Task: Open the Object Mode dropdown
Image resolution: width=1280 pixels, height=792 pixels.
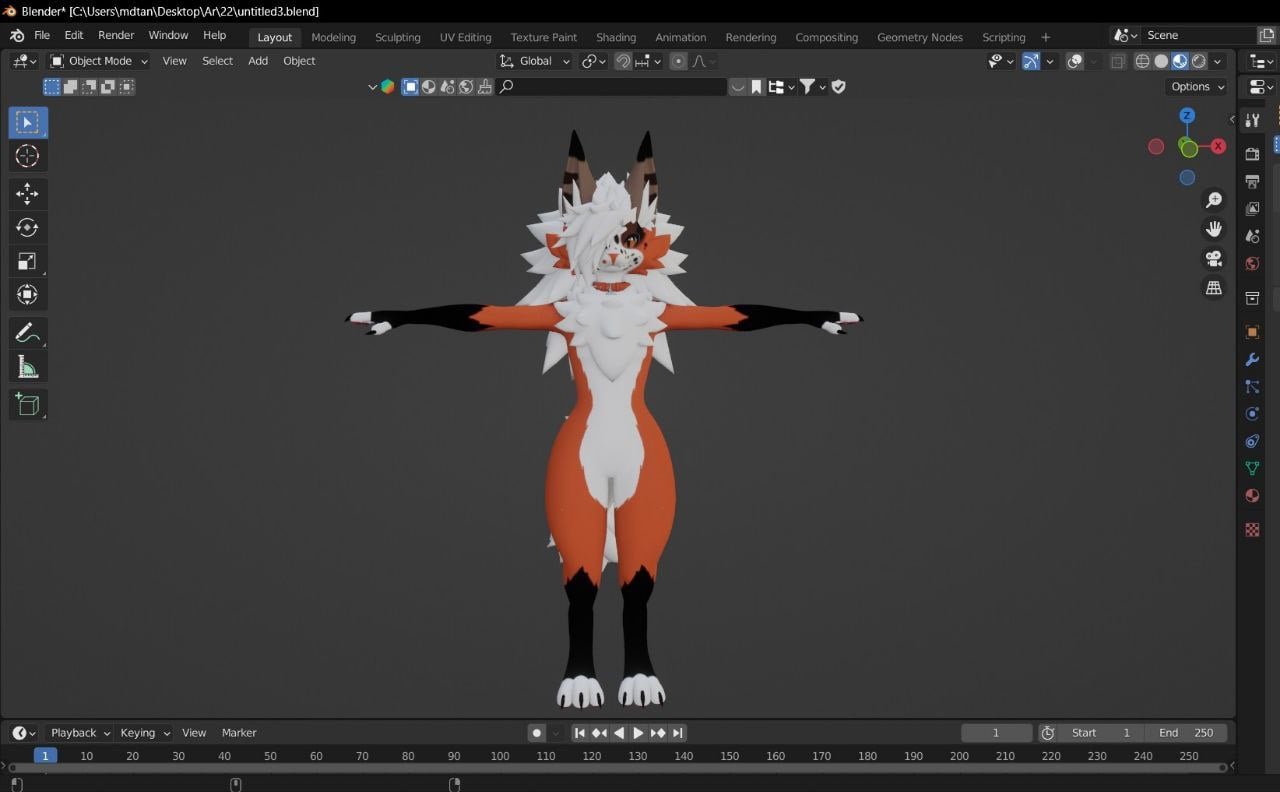Action: (x=99, y=61)
